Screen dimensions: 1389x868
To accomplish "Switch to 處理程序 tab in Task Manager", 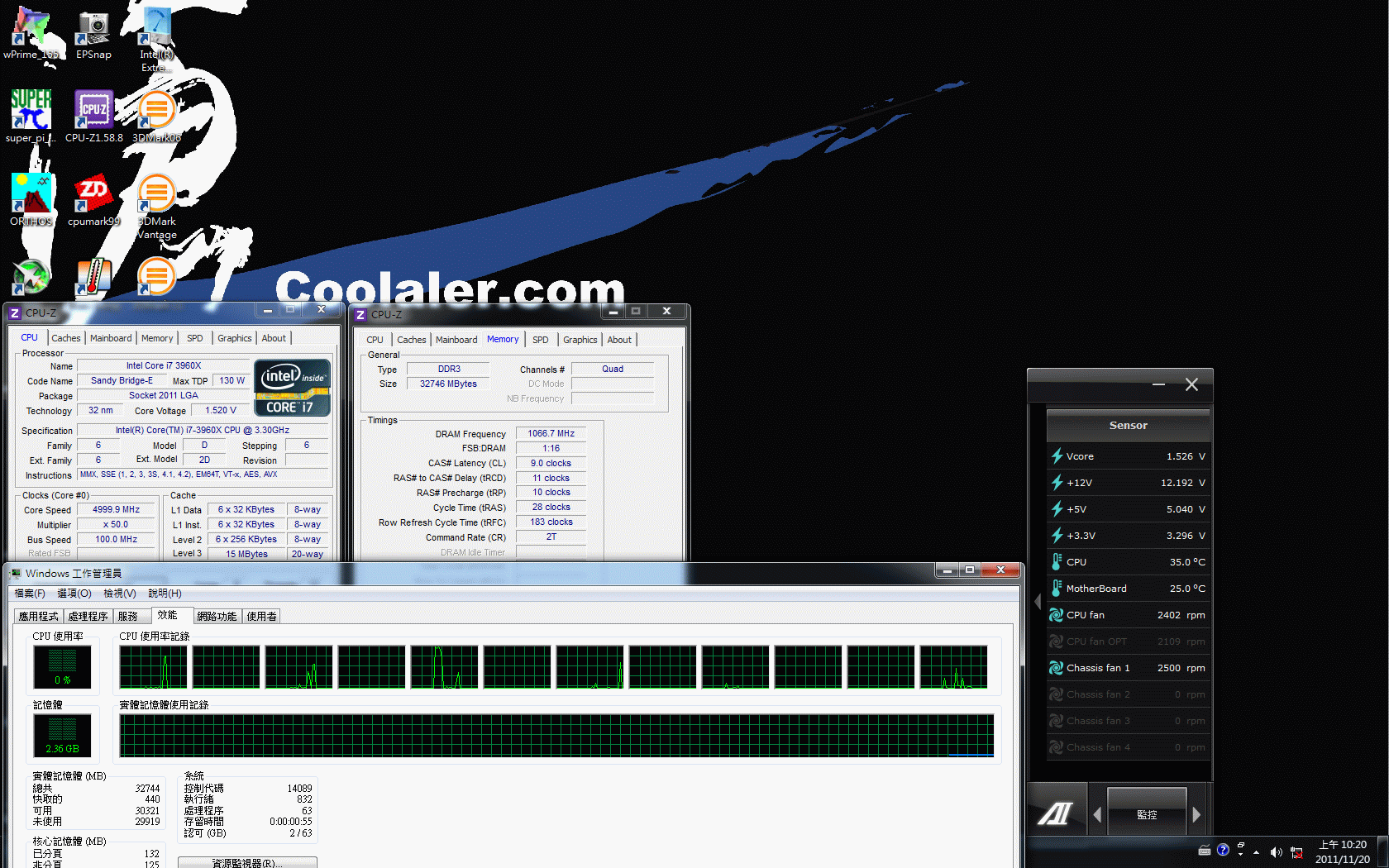I will (x=88, y=617).
